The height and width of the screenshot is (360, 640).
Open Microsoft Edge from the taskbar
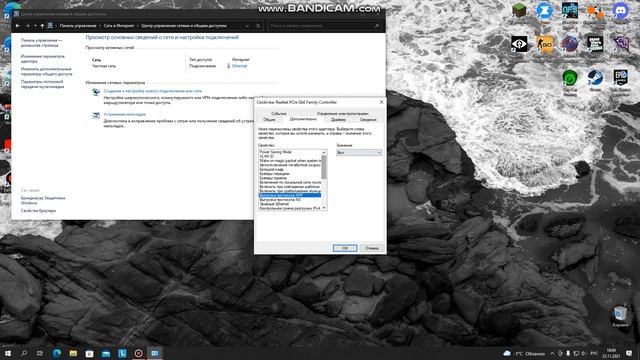point(57,353)
